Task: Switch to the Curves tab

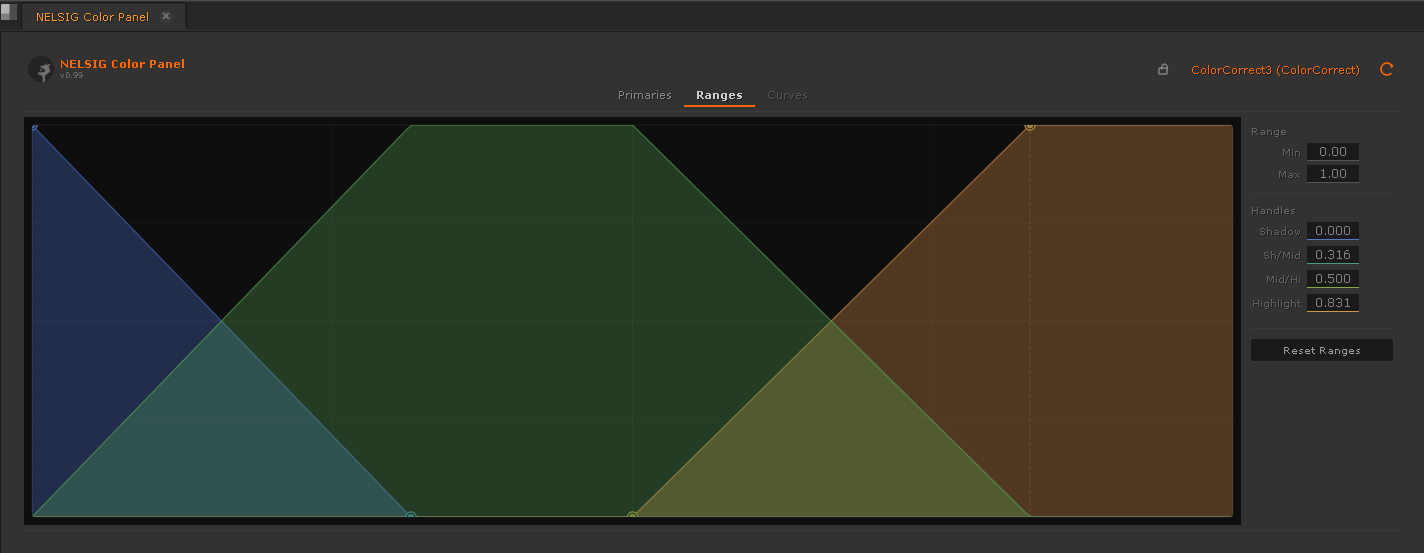Action: [x=787, y=95]
